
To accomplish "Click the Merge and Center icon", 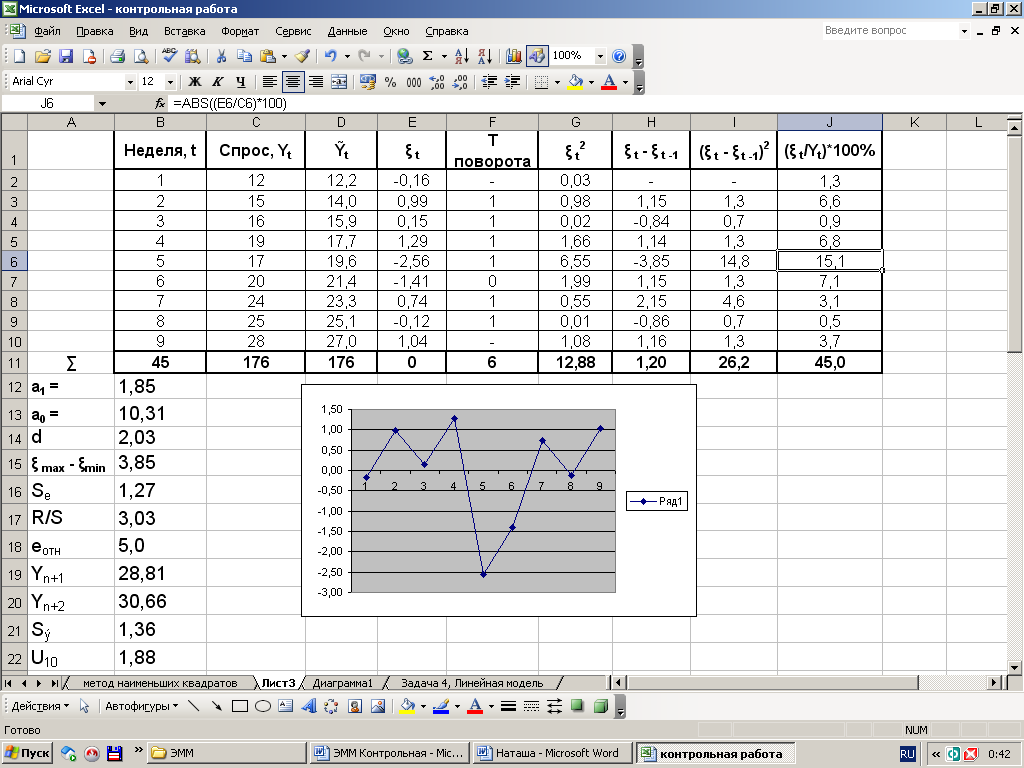I will click(339, 82).
